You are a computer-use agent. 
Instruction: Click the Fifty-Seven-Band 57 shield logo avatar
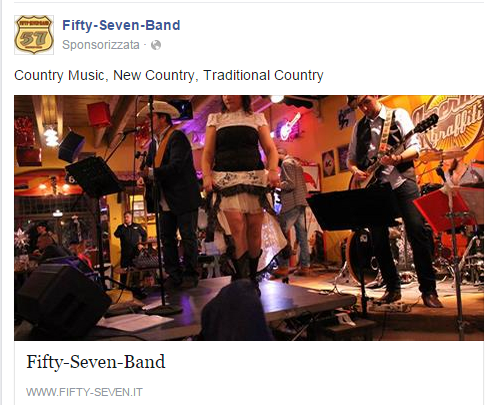point(34,35)
